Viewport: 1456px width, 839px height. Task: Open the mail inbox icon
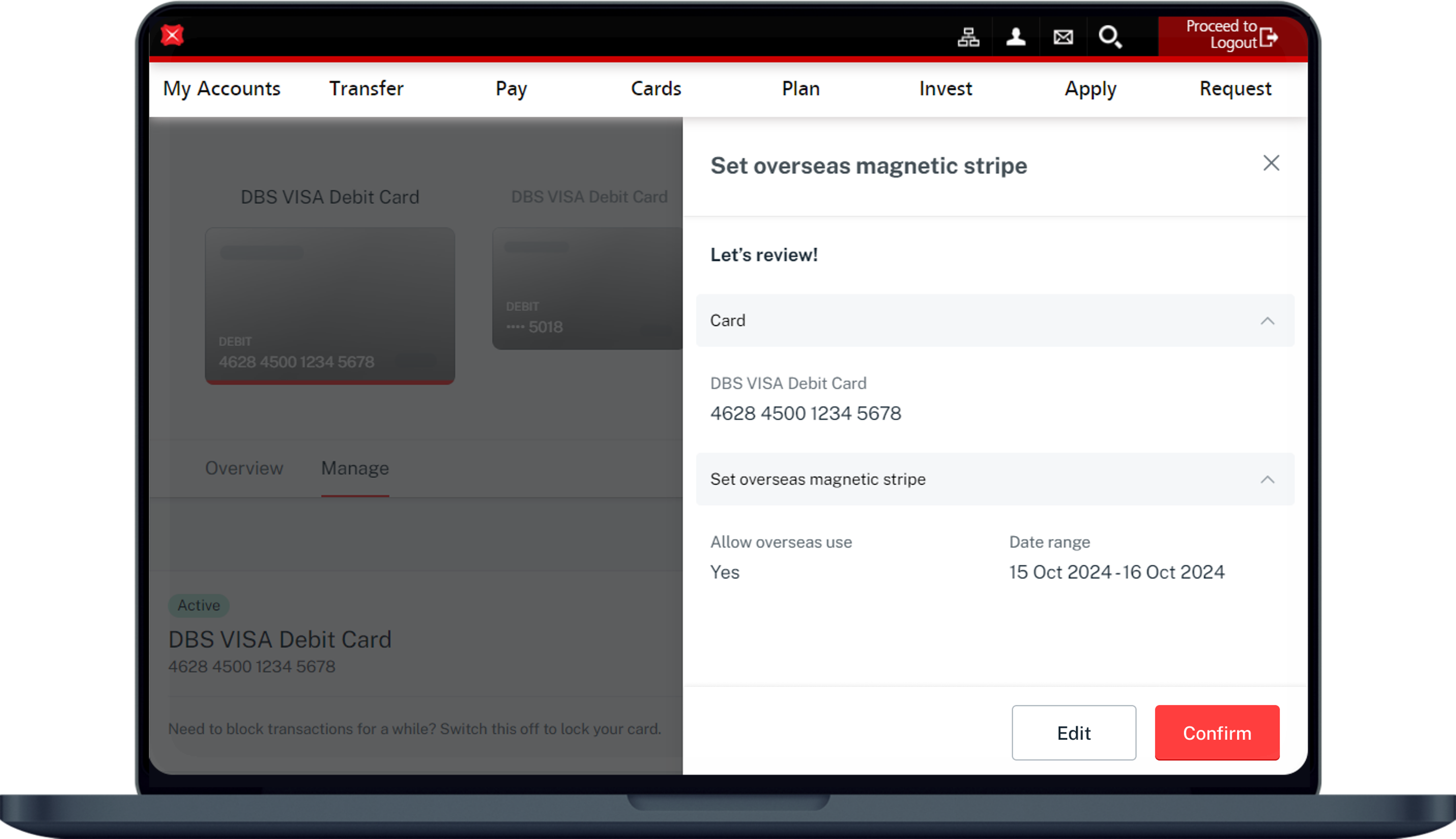(x=1063, y=37)
